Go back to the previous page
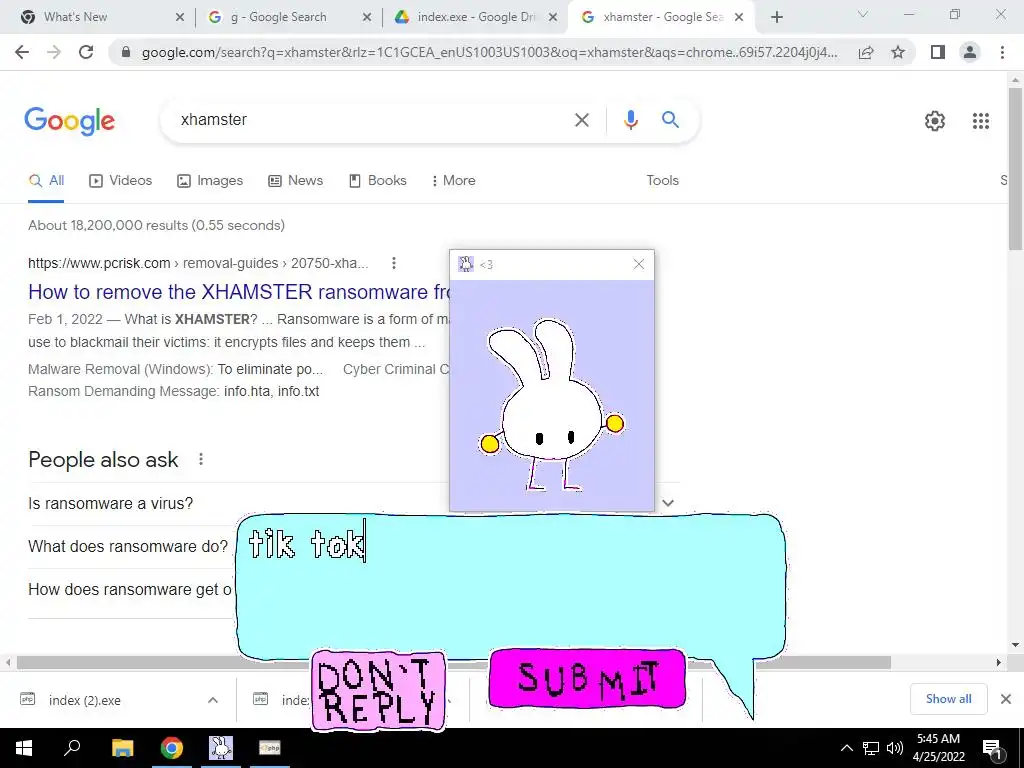Screen dimensions: 1024x768 point(22,52)
